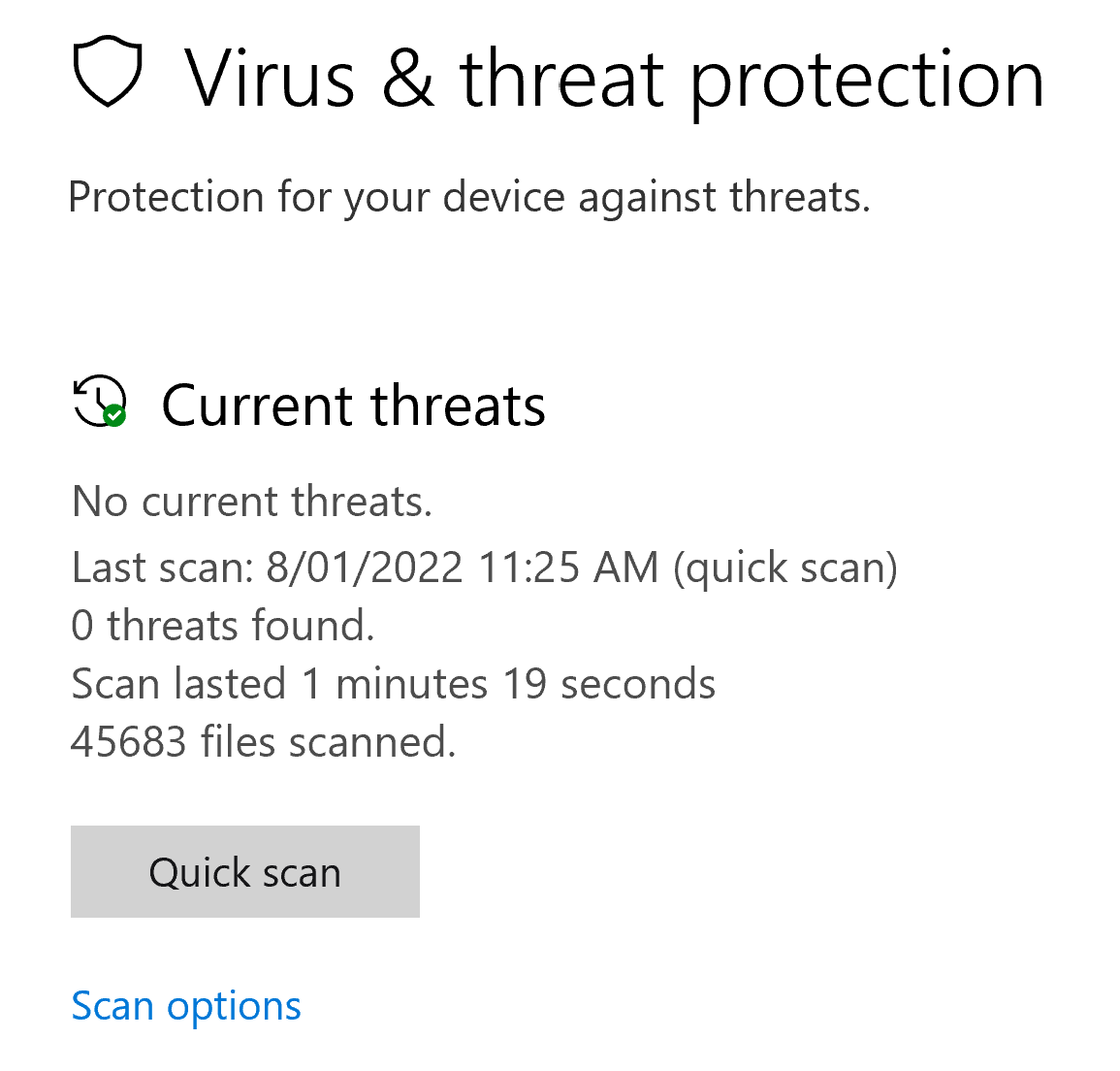Screen dimensions: 1120x1071
Task: Click the 'Scan lasted 1 minutes 19 seconds' line
Action: [393, 684]
